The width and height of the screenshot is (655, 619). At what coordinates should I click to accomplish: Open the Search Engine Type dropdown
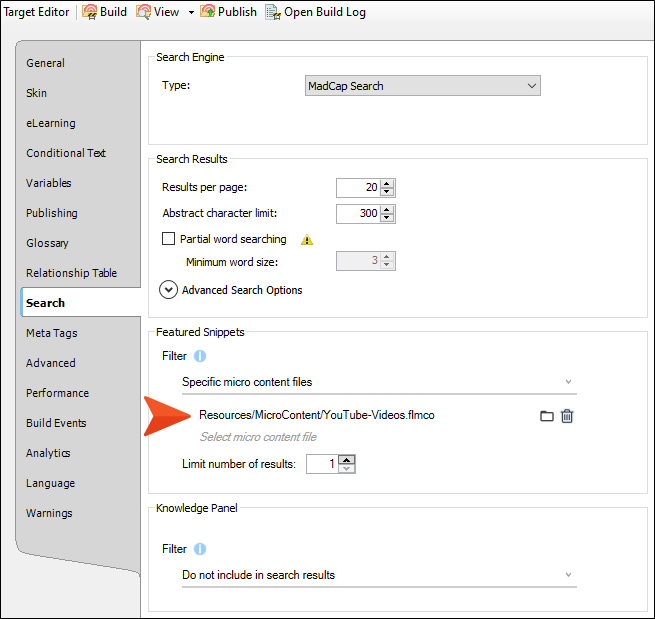click(x=422, y=86)
